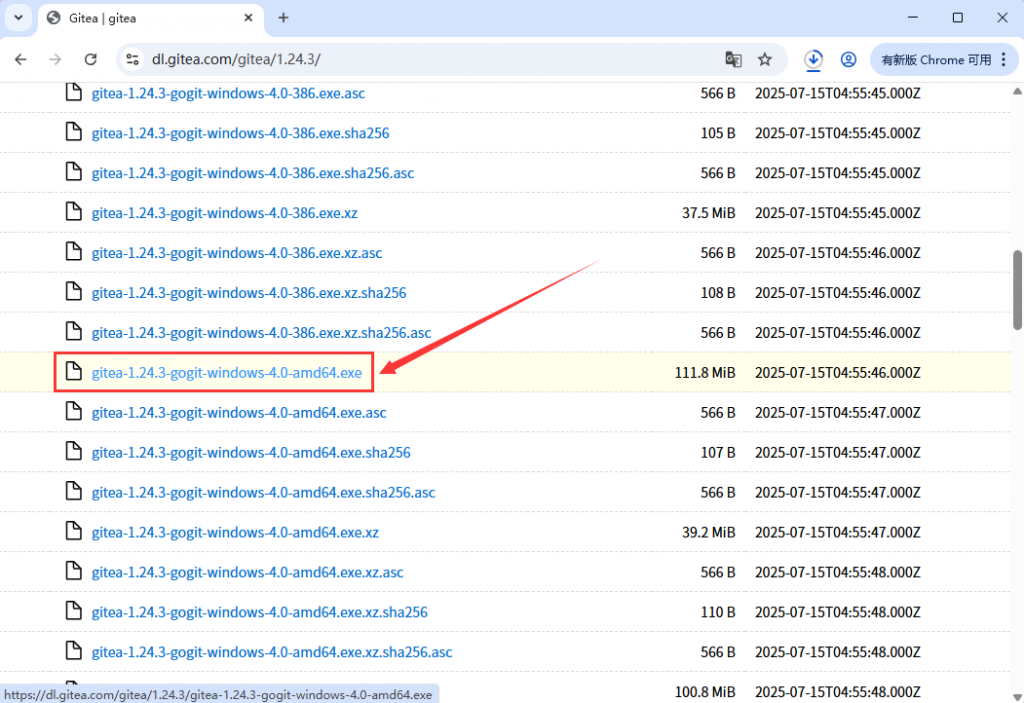Open the user profile icon

[x=848, y=59]
